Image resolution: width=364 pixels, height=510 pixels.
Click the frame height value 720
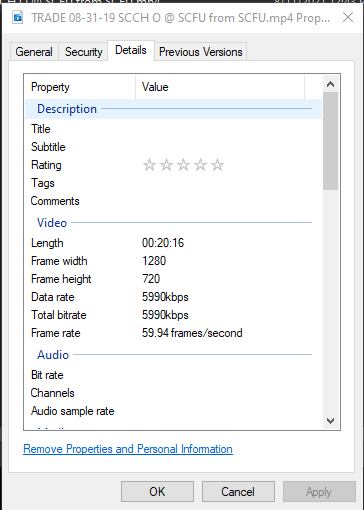[x=151, y=279]
